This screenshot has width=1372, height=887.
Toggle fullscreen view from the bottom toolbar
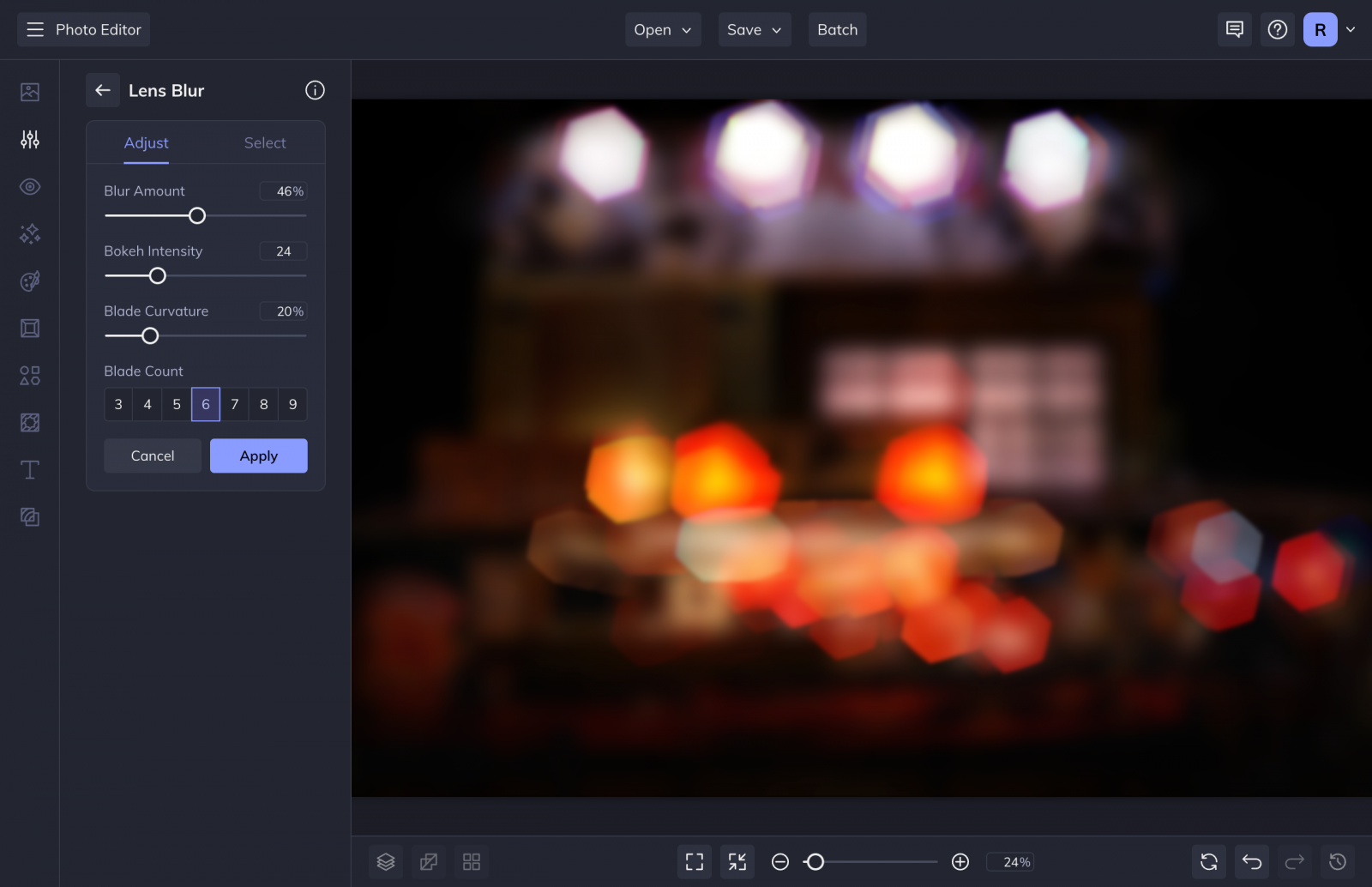694,861
